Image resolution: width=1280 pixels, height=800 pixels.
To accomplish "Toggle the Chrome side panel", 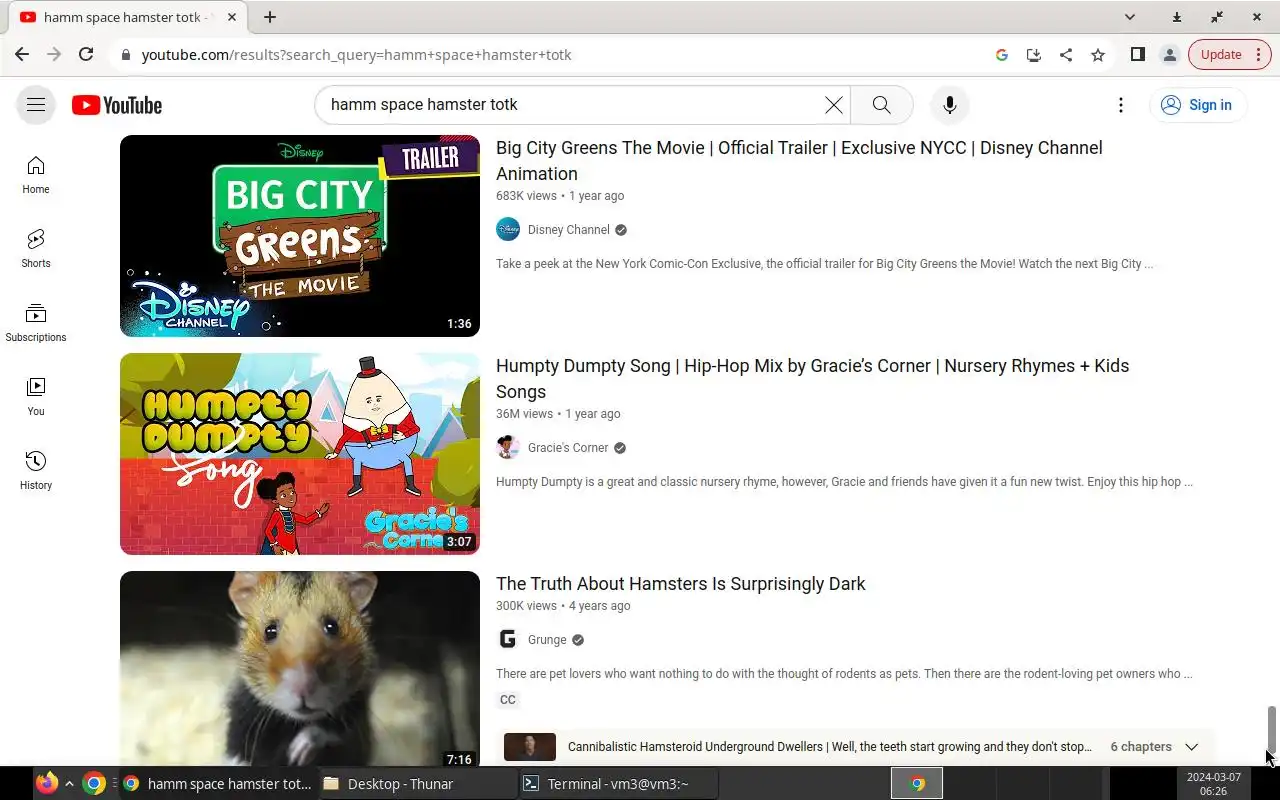I will pos(1138,55).
